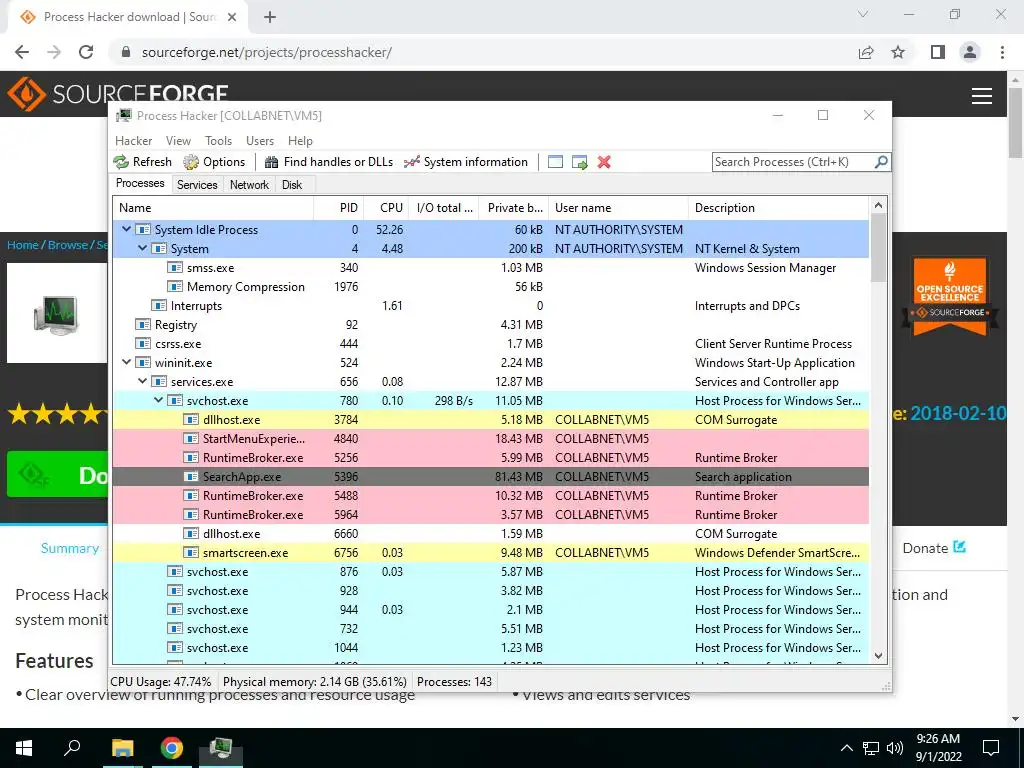Collapse the wininit.exe tree node

coord(126,362)
